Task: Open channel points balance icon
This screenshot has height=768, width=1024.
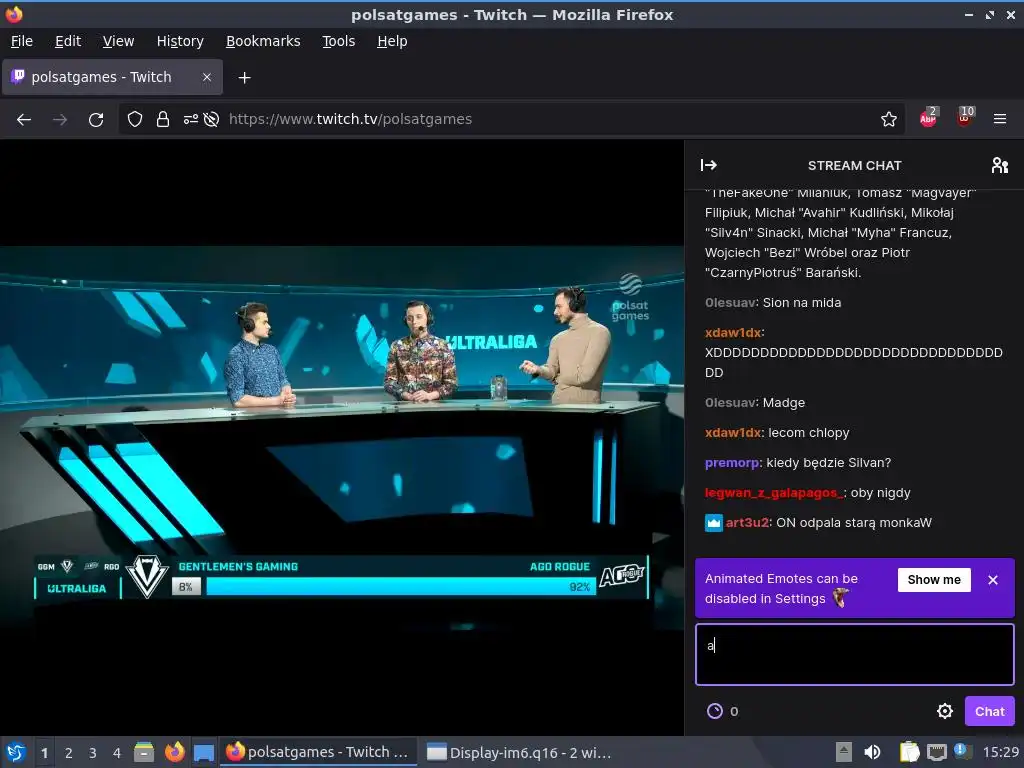Action: 715,711
